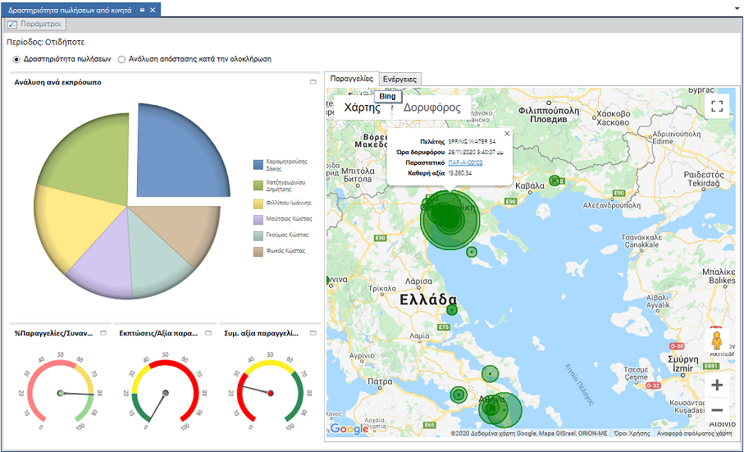
Task: Collapse the Συμ. αξία παραγγελί gauge panel
Action: click(x=313, y=333)
